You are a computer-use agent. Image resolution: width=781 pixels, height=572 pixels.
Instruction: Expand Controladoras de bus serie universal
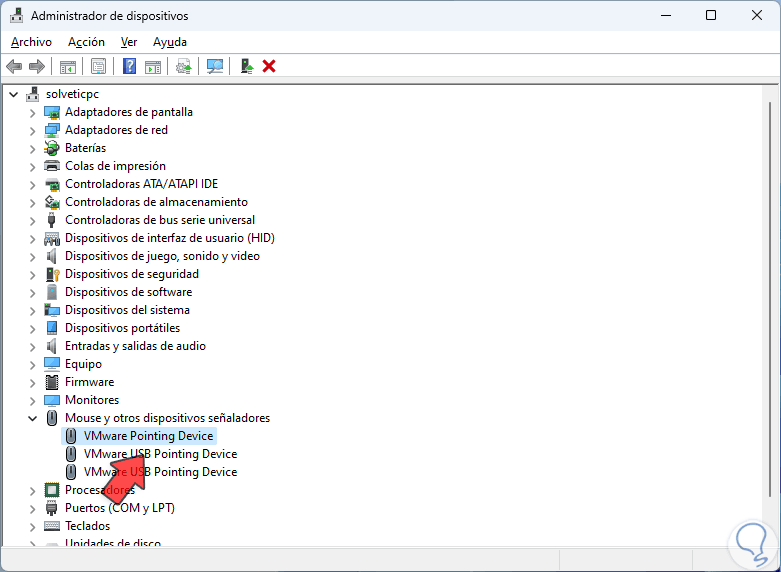32,221
